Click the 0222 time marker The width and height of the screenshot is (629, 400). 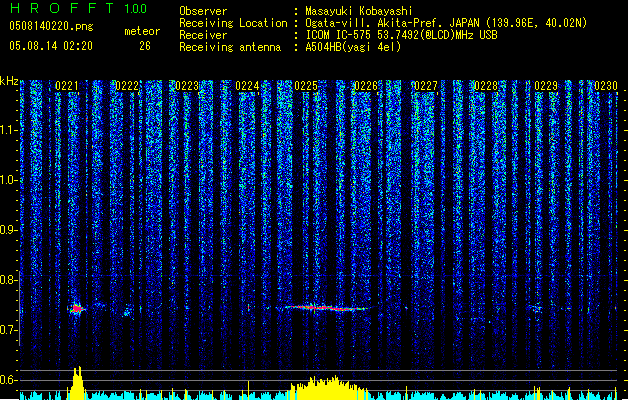pos(127,86)
